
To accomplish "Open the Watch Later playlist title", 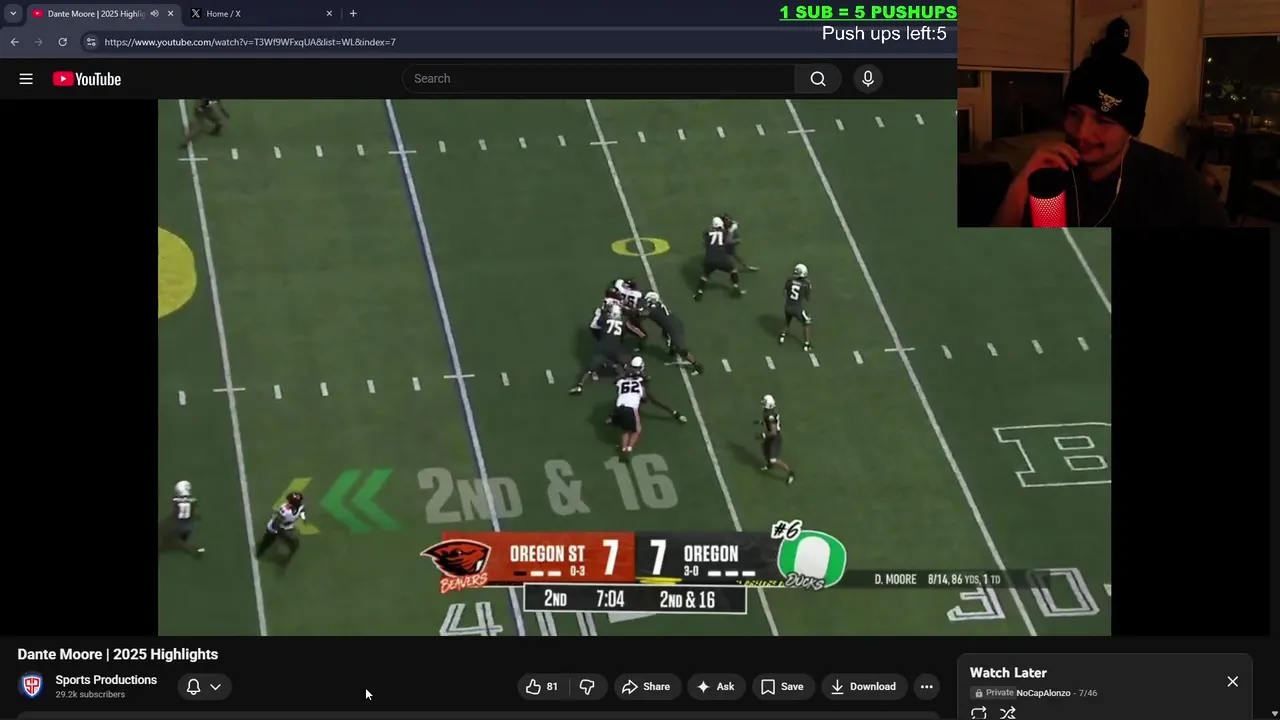I will click(x=1008, y=673).
